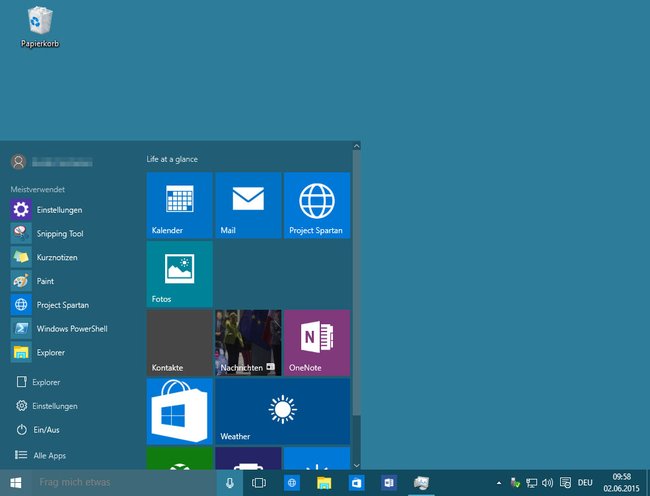Open the volume speaker tray icon
The image size is (650, 496).
point(548,483)
